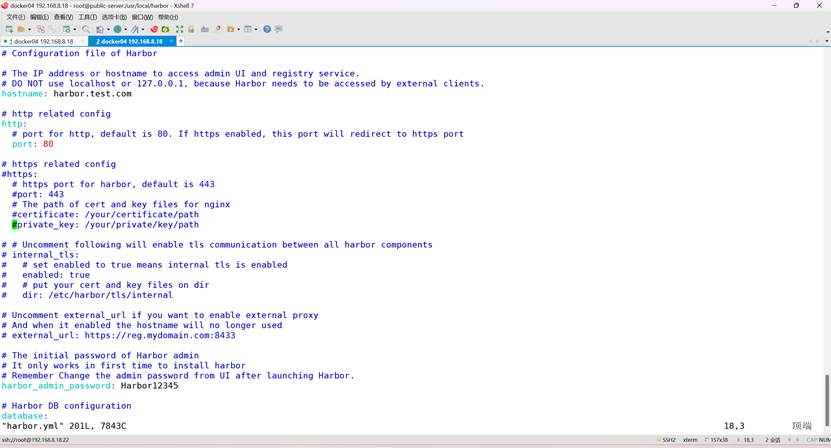Click the font settings icon

pyautogui.click(x=135, y=29)
